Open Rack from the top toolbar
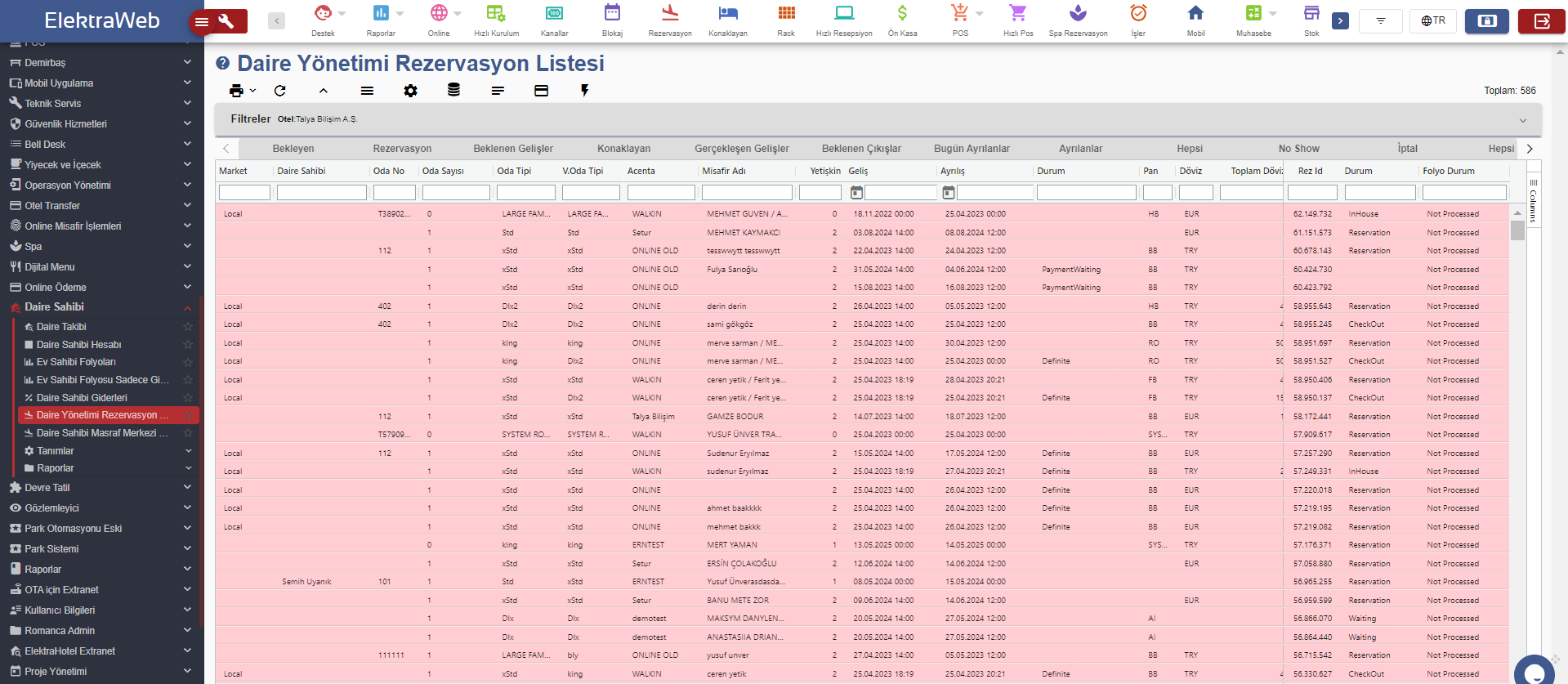 pyautogui.click(x=786, y=20)
